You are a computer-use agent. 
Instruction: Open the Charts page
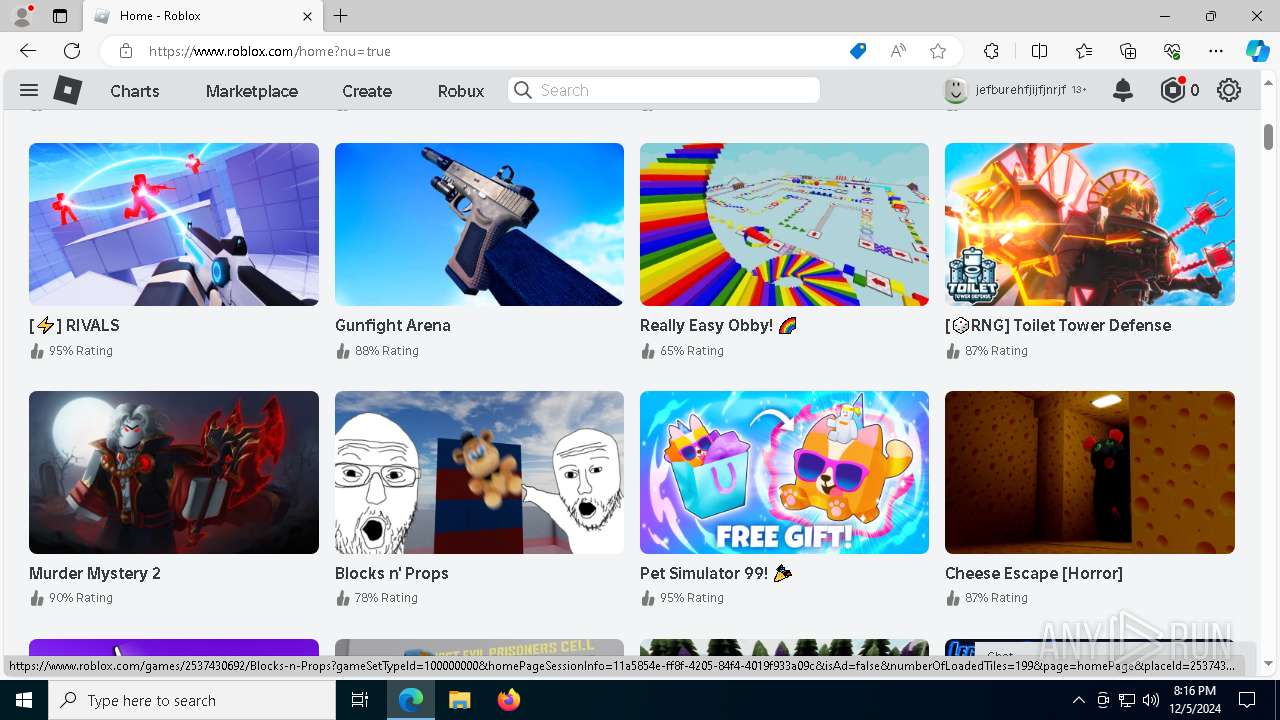(x=135, y=91)
